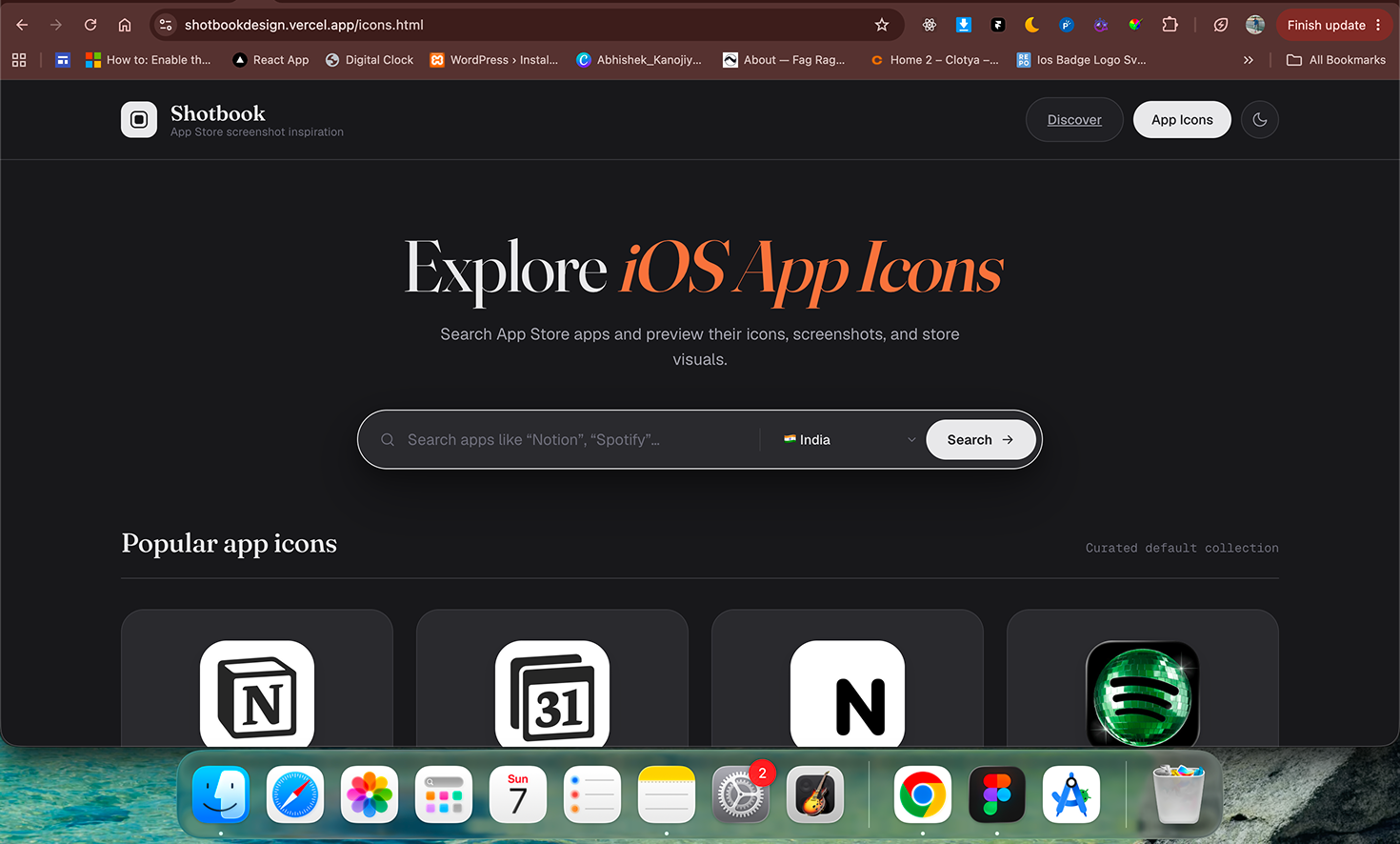Open the 'Ios Badge Logo Sv...' bookmark
The width and height of the screenshot is (1400, 844).
coord(1081,60)
